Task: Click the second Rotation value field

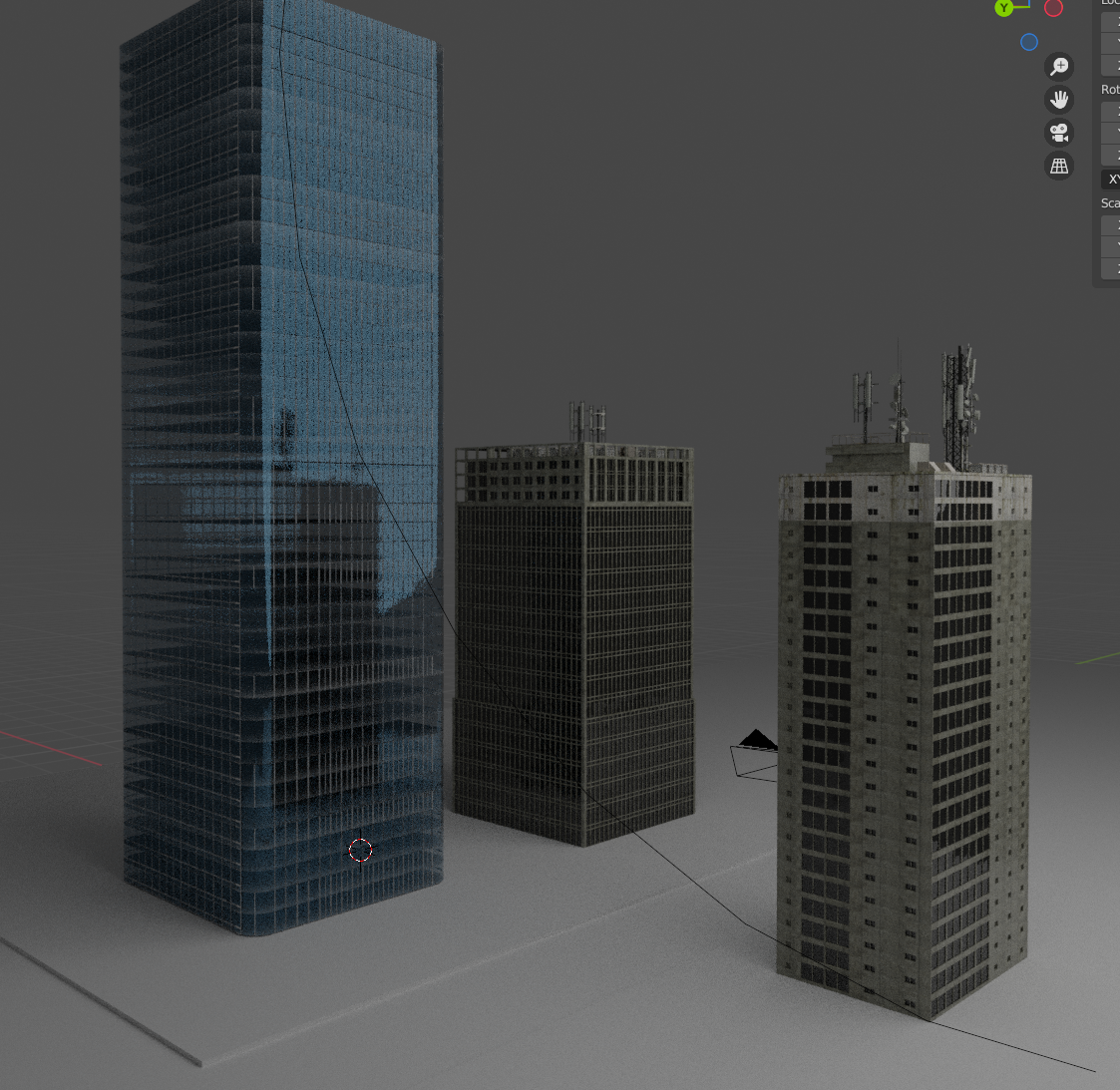Action: click(1111, 133)
